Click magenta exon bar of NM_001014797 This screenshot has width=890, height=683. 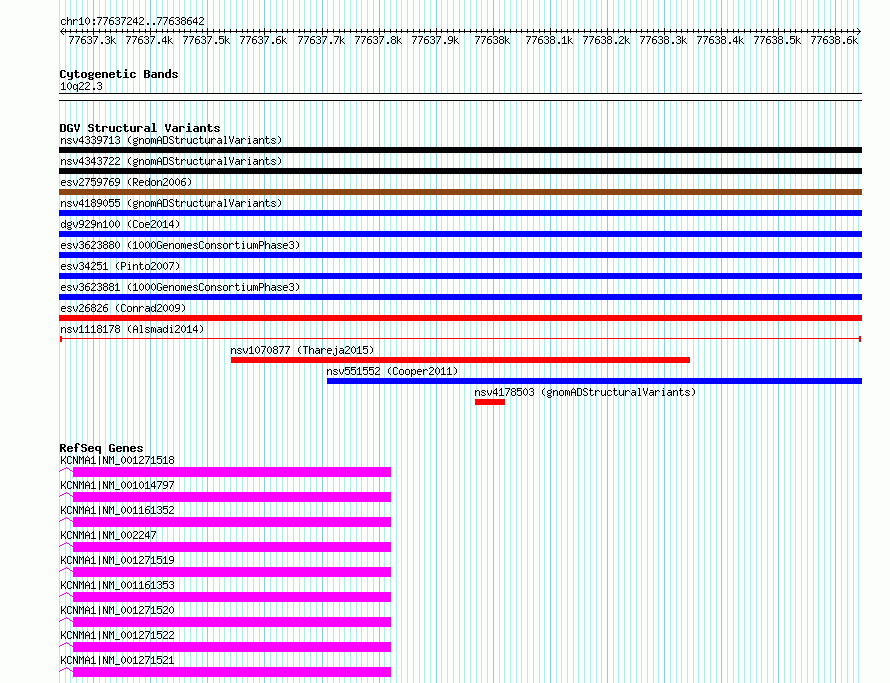click(x=232, y=497)
